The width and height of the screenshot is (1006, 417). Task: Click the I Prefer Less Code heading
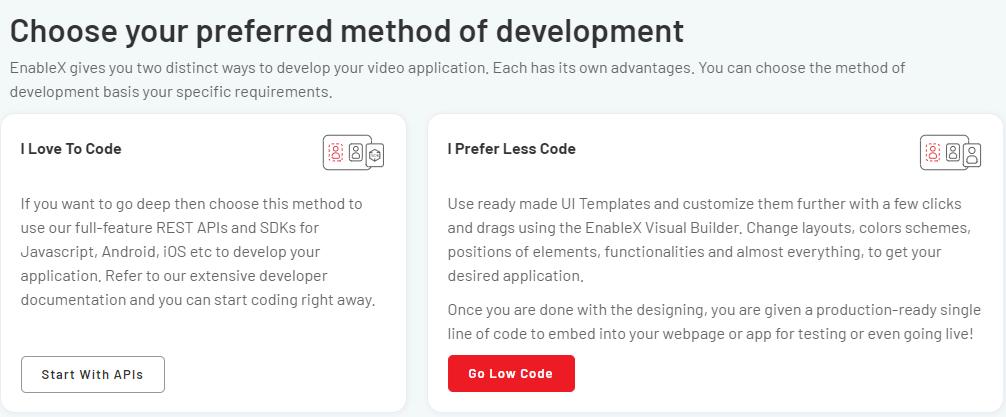pos(511,149)
